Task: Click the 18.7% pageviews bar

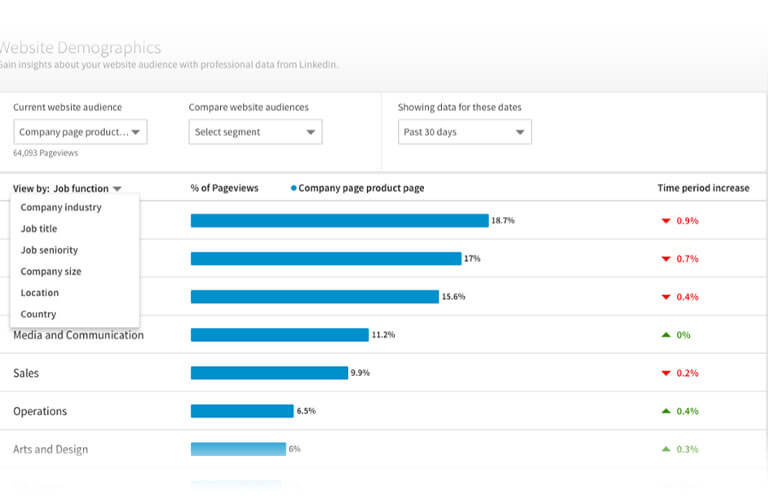Action: point(339,220)
